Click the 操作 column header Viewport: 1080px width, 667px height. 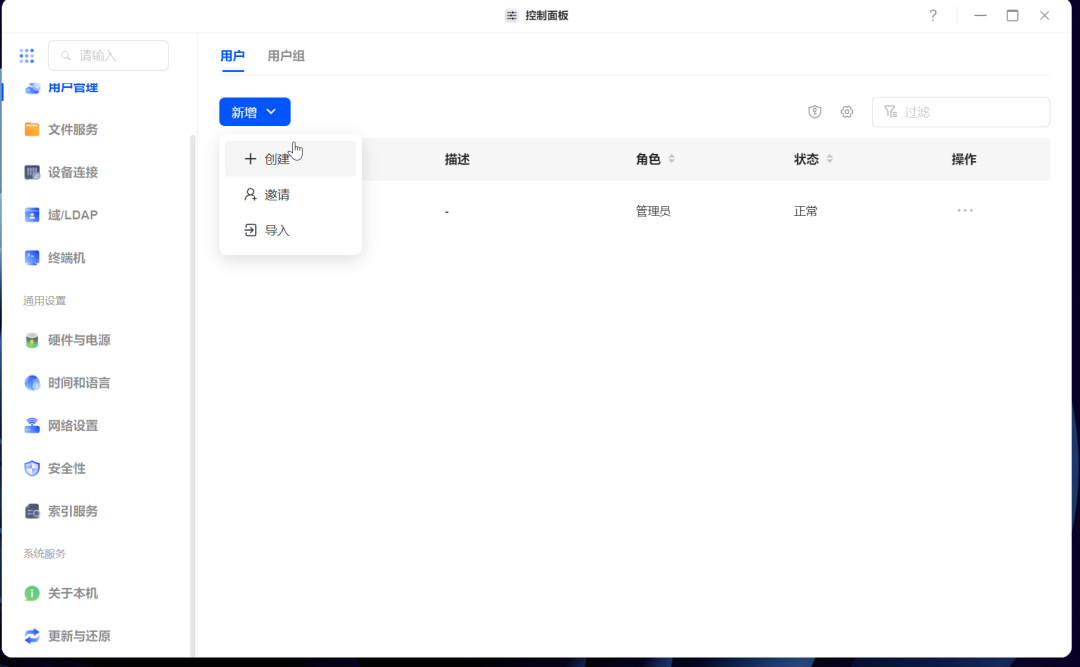[964, 159]
